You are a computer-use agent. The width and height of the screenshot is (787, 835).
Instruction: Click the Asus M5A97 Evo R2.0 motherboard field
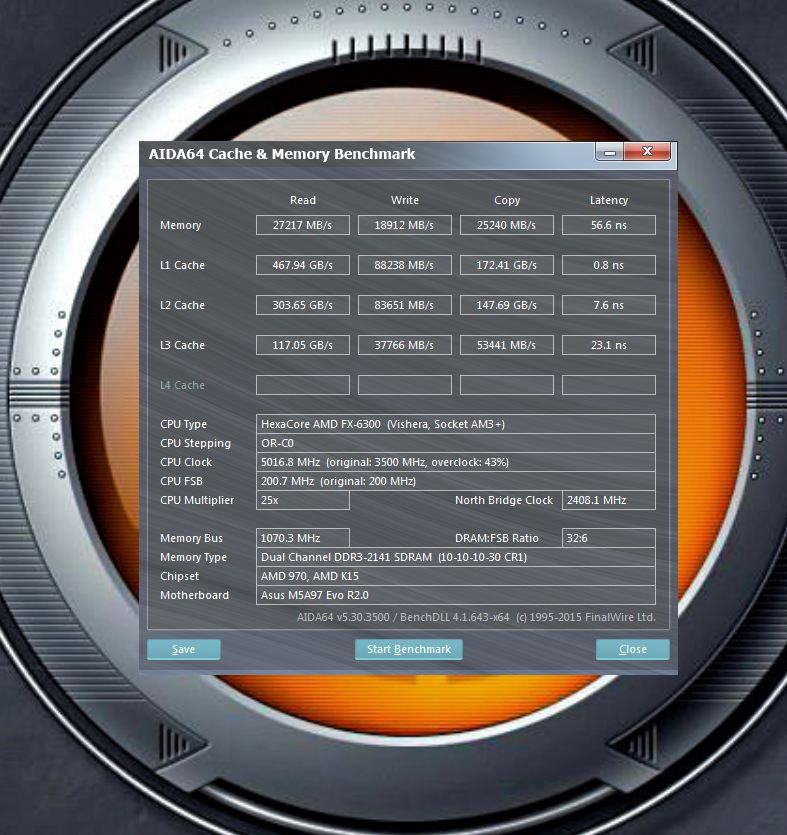tap(456, 595)
